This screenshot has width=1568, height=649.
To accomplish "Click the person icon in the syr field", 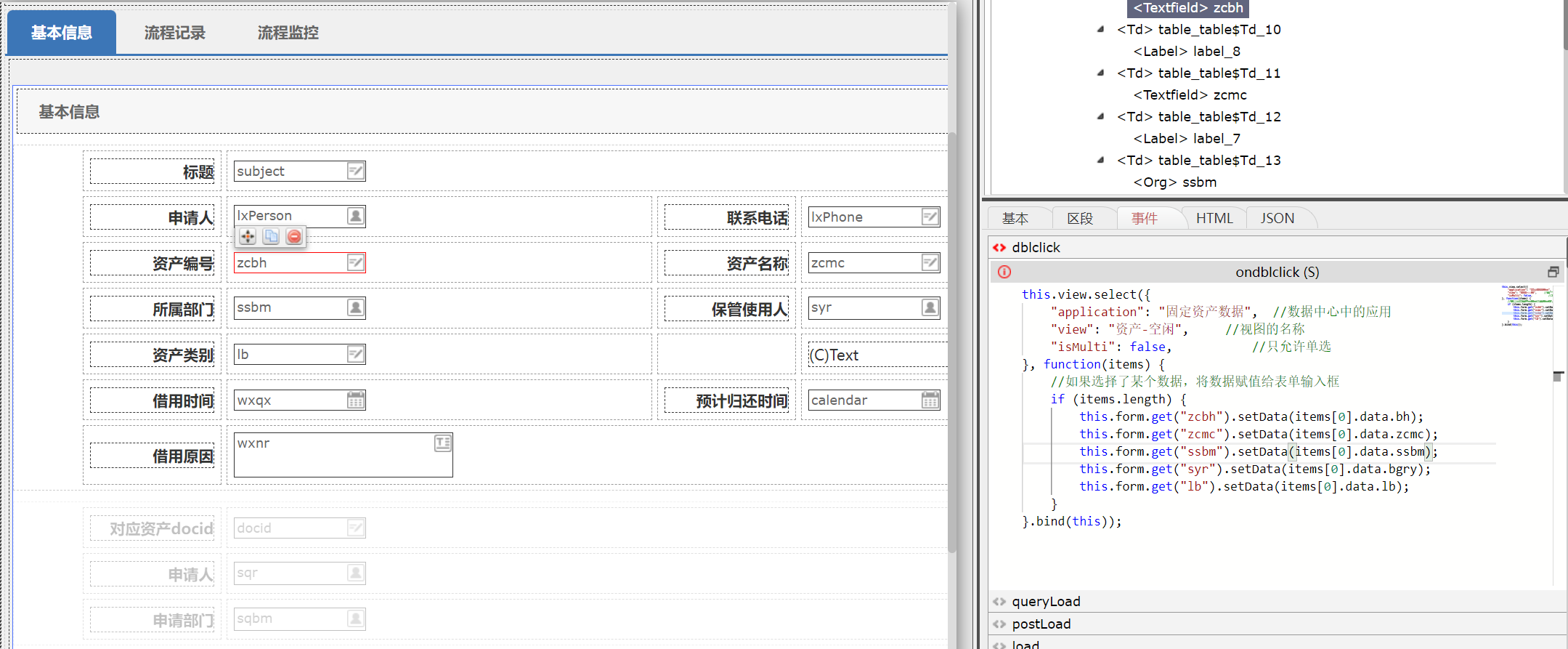I will 930,307.
